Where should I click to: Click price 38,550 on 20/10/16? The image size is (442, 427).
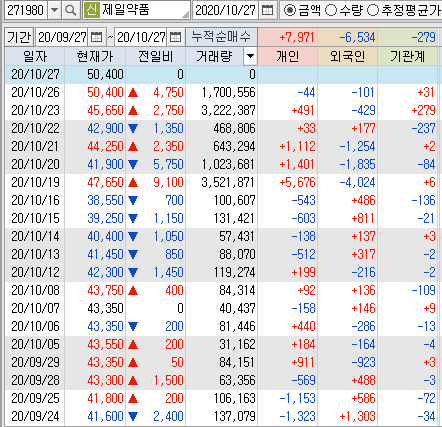[x=105, y=200]
